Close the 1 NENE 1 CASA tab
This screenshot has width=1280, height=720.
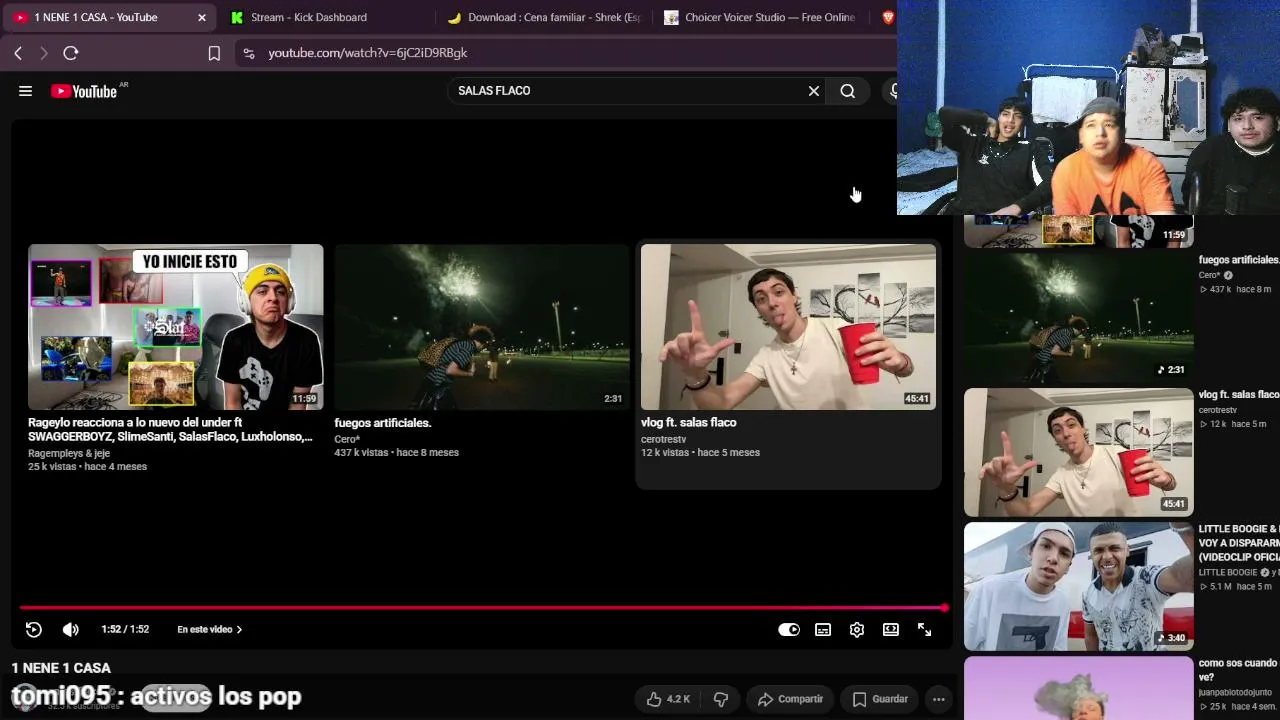click(202, 17)
